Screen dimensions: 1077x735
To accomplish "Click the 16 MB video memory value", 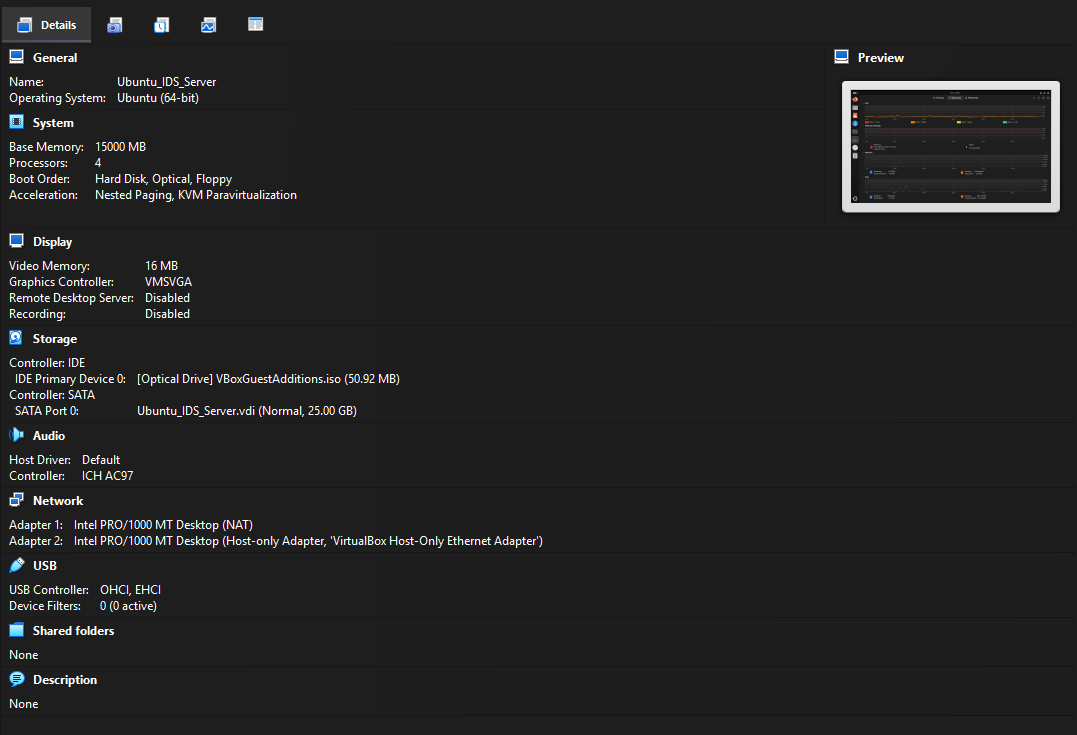I will click(161, 266).
